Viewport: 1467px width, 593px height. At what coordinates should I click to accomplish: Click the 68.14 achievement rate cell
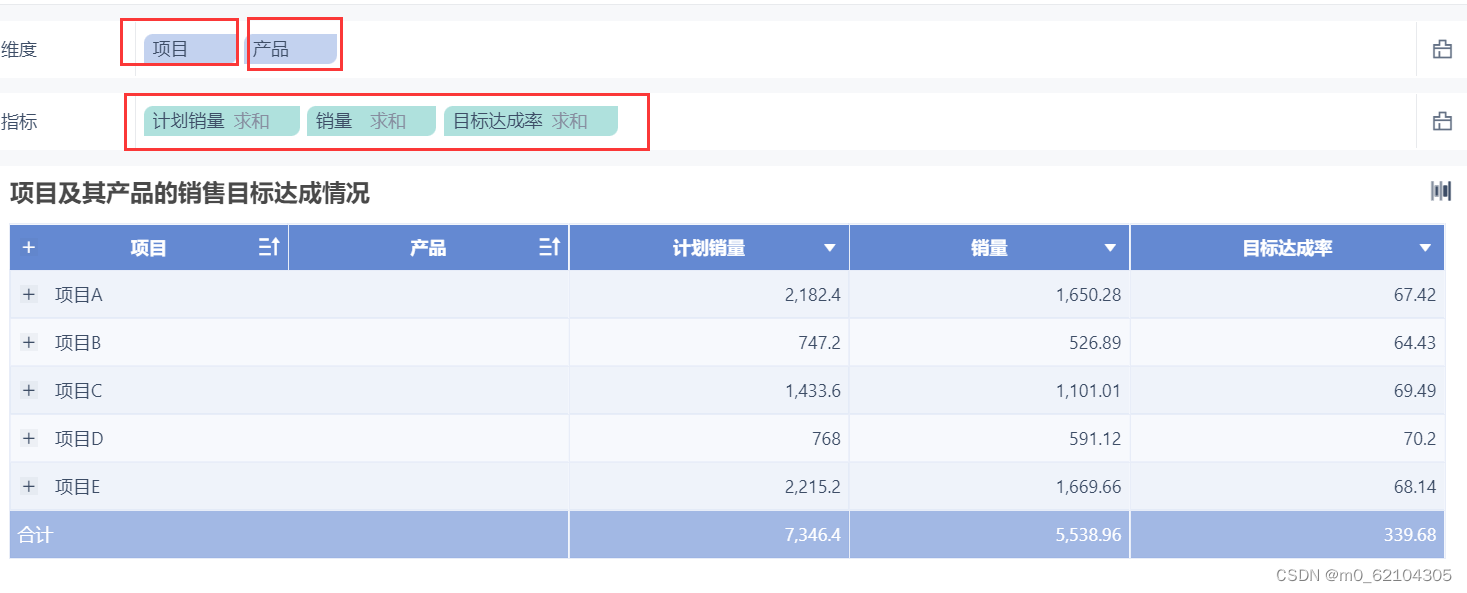[x=1288, y=486]
